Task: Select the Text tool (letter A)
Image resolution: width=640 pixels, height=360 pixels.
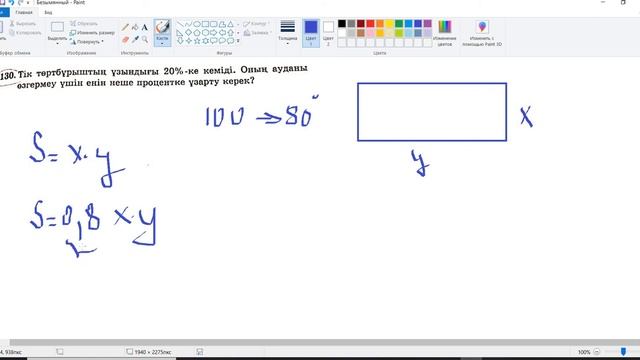Action: click(x=144, y=27)
